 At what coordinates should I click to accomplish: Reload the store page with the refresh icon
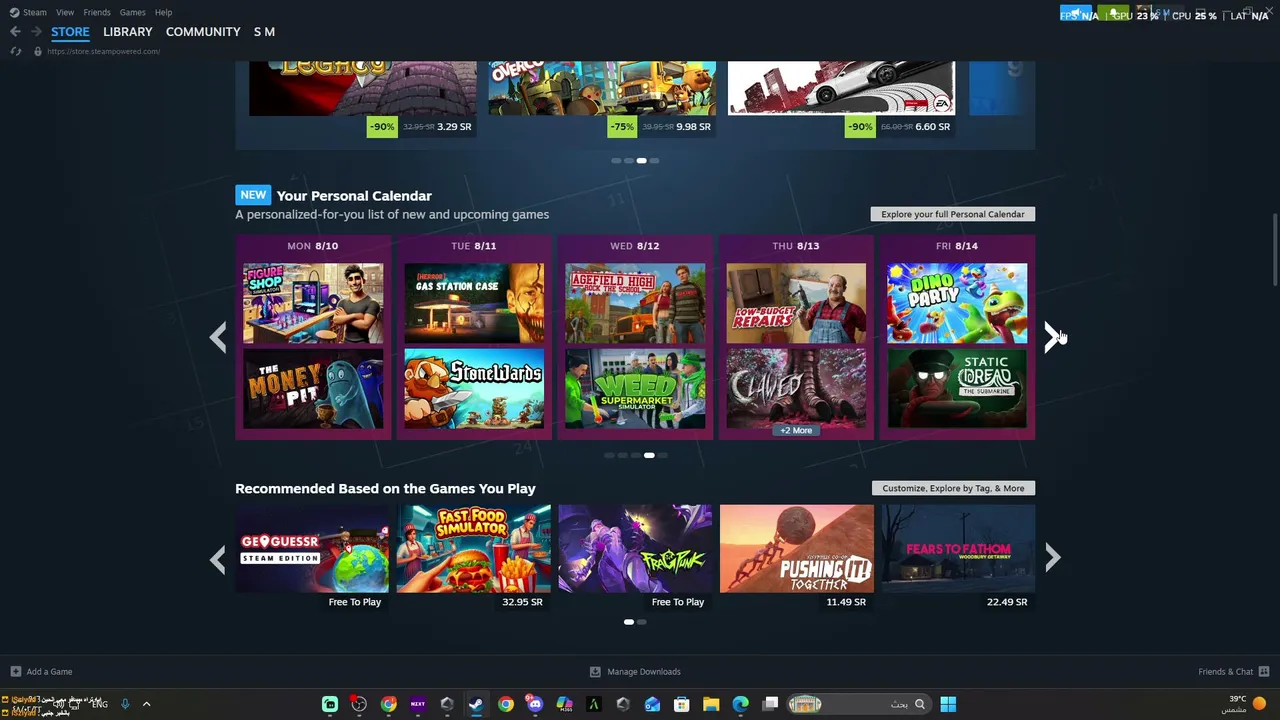click(x=15, y=51)
